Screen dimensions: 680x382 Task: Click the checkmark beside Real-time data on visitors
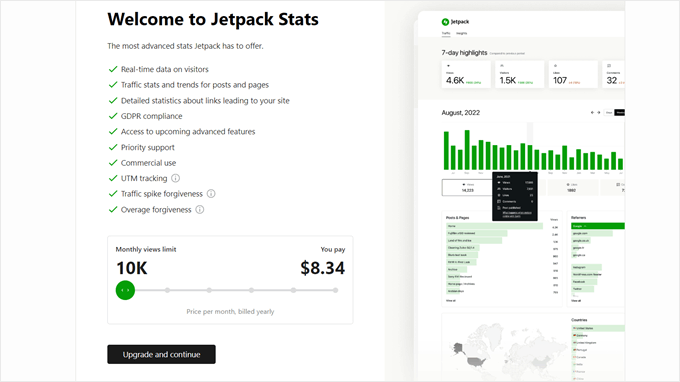(x=113, y=69)
